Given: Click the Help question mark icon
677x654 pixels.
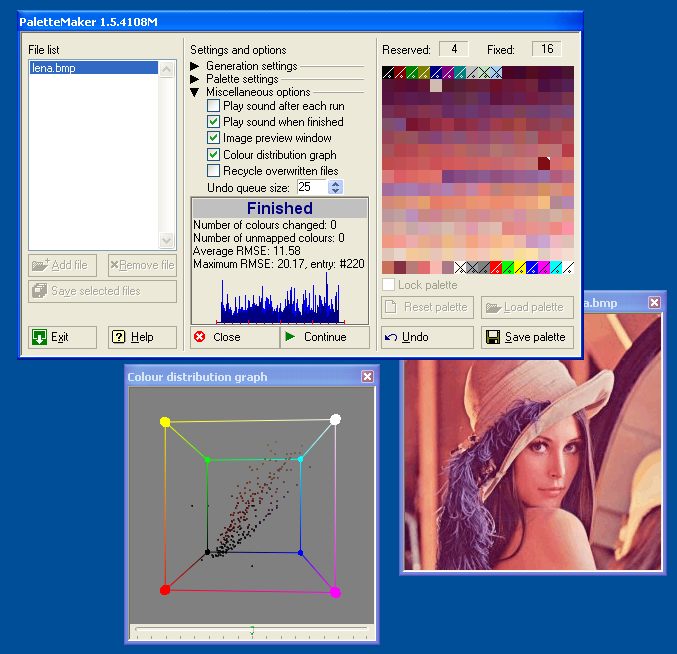Looking at the screenshot, I should tap(118, 337).
